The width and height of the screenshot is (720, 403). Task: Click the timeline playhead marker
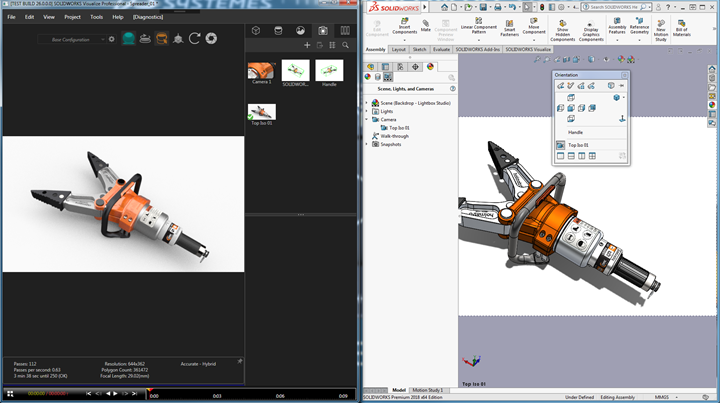pyautogui.click(x=150, y=389)
